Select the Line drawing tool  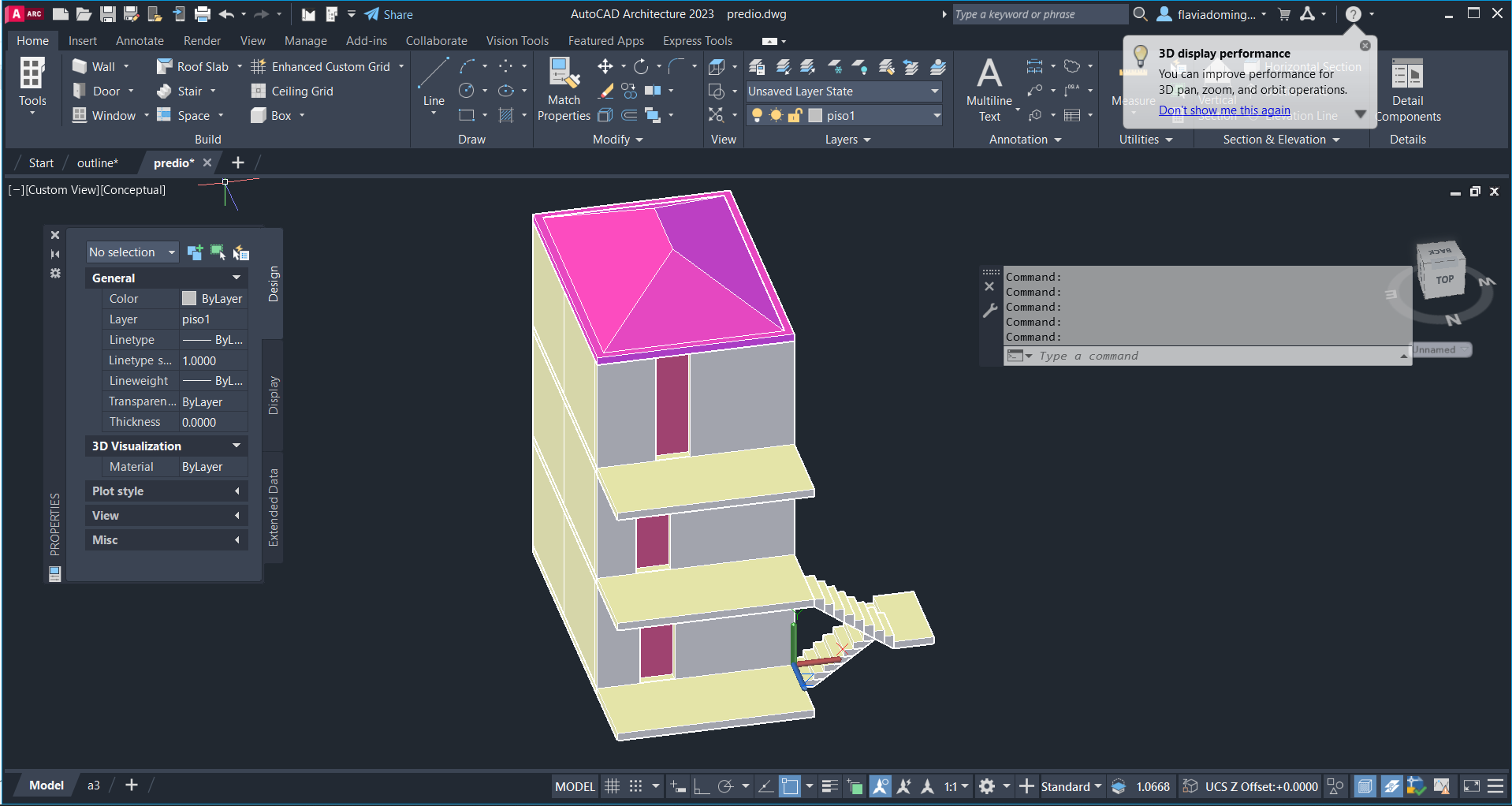[x=434, y=82]
